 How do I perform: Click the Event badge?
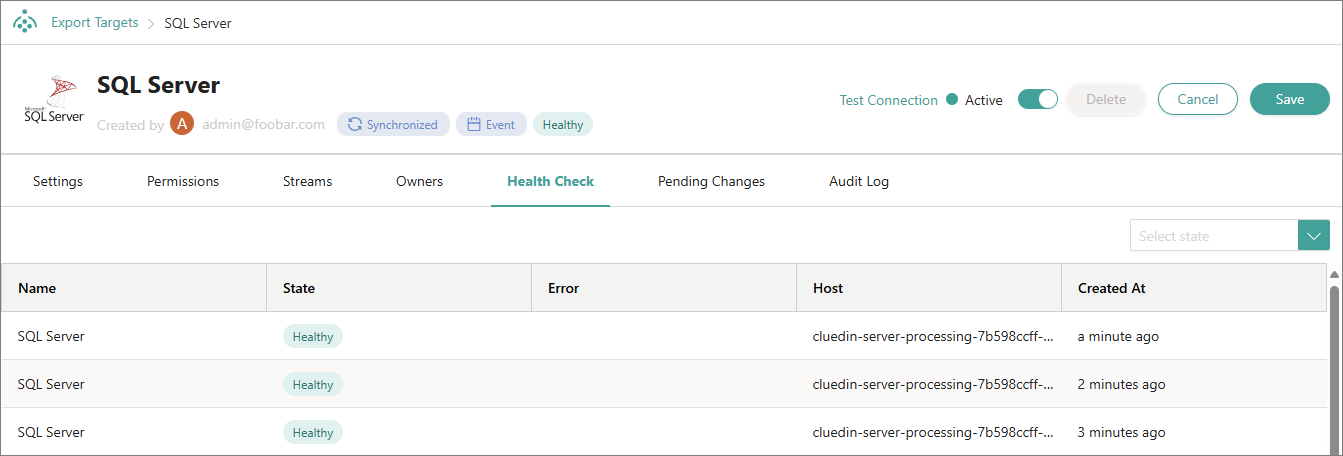(491, 125)
